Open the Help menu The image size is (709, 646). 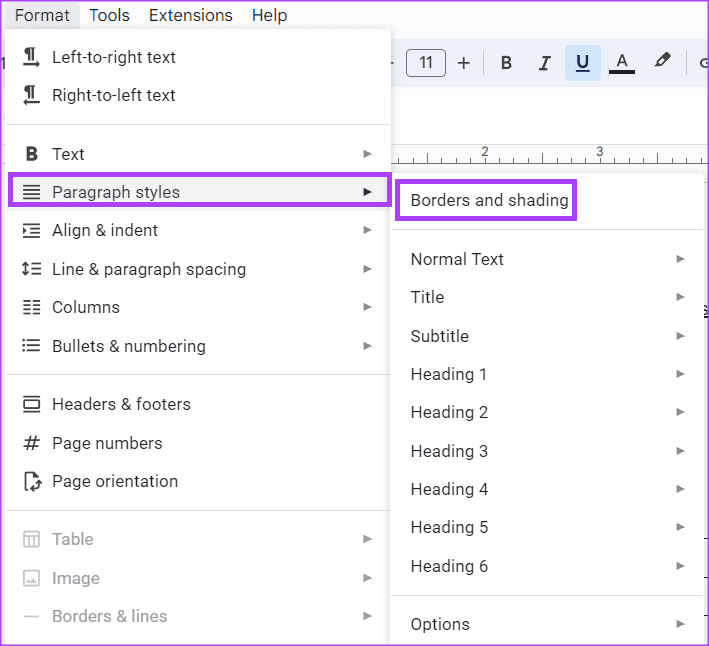click(x=269, y=15)
